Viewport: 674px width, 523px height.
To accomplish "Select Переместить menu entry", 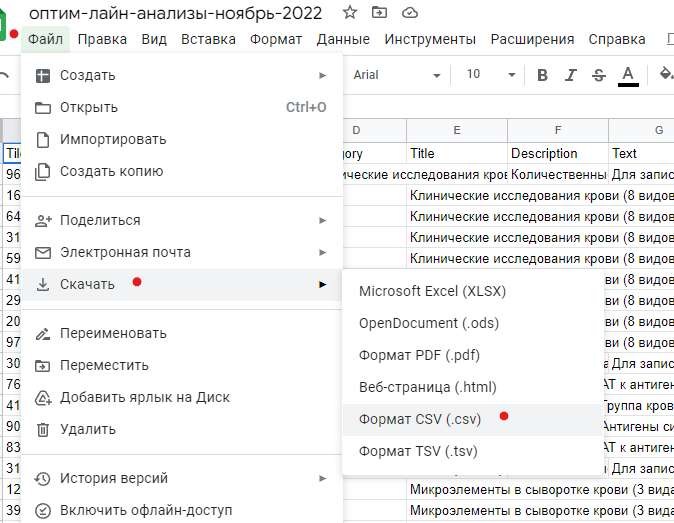I will click(182, 366).
